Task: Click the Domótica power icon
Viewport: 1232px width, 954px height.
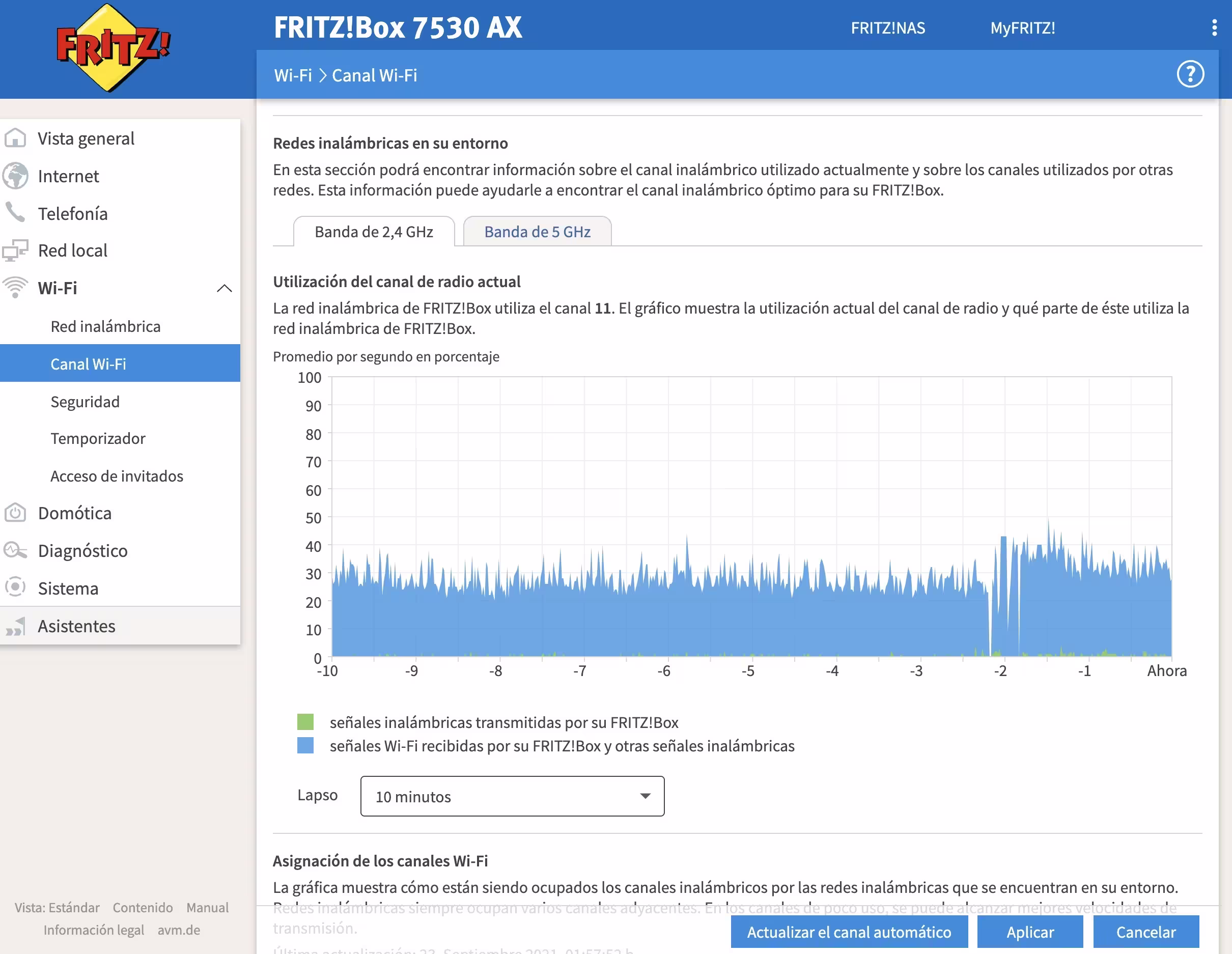Action: click(x=15, y=513)
